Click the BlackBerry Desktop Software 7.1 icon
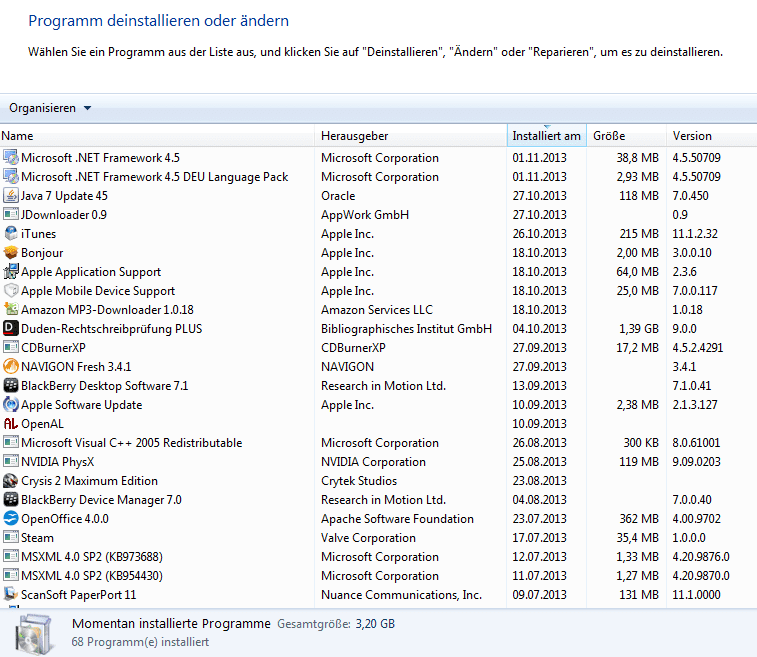Viewport: 757px width, 657px height. (x=11, y=385)
